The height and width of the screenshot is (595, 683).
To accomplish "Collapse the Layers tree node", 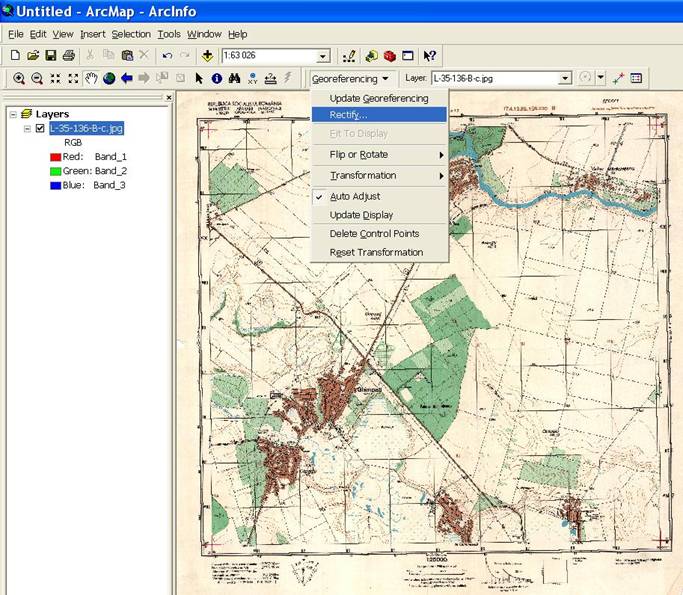I will (13, 114).
